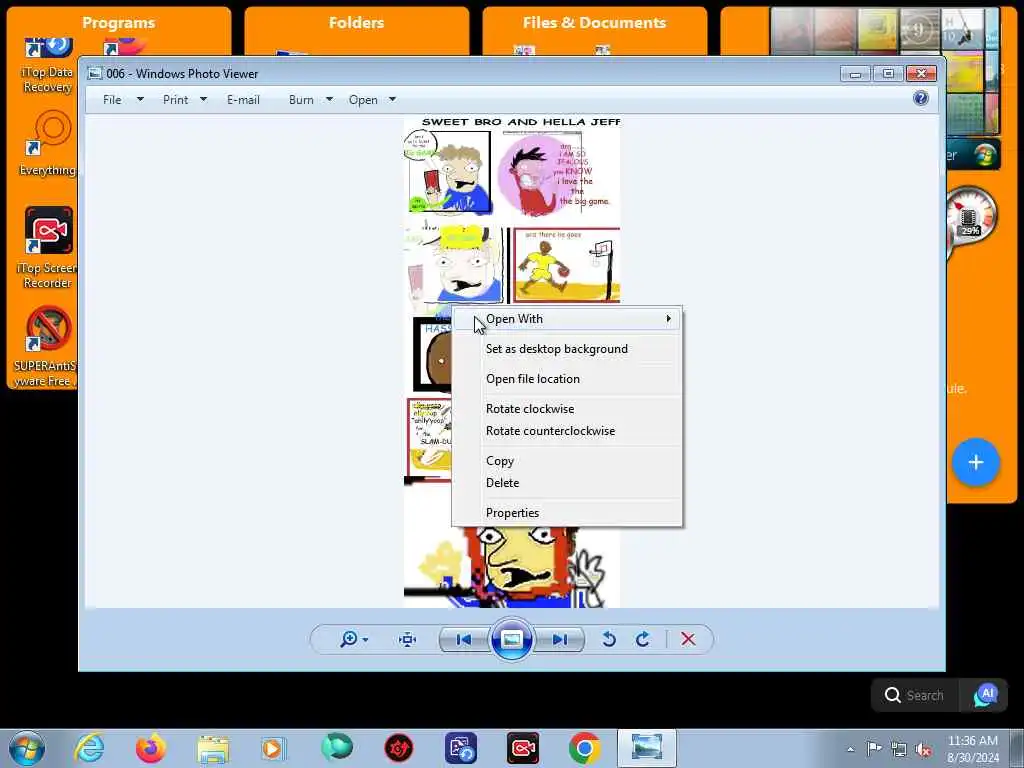Image resolution: width=1024 pixels, height=768 pixels.
Task: Select Rotate clockwise menu entry
Action: pos(568,409)
